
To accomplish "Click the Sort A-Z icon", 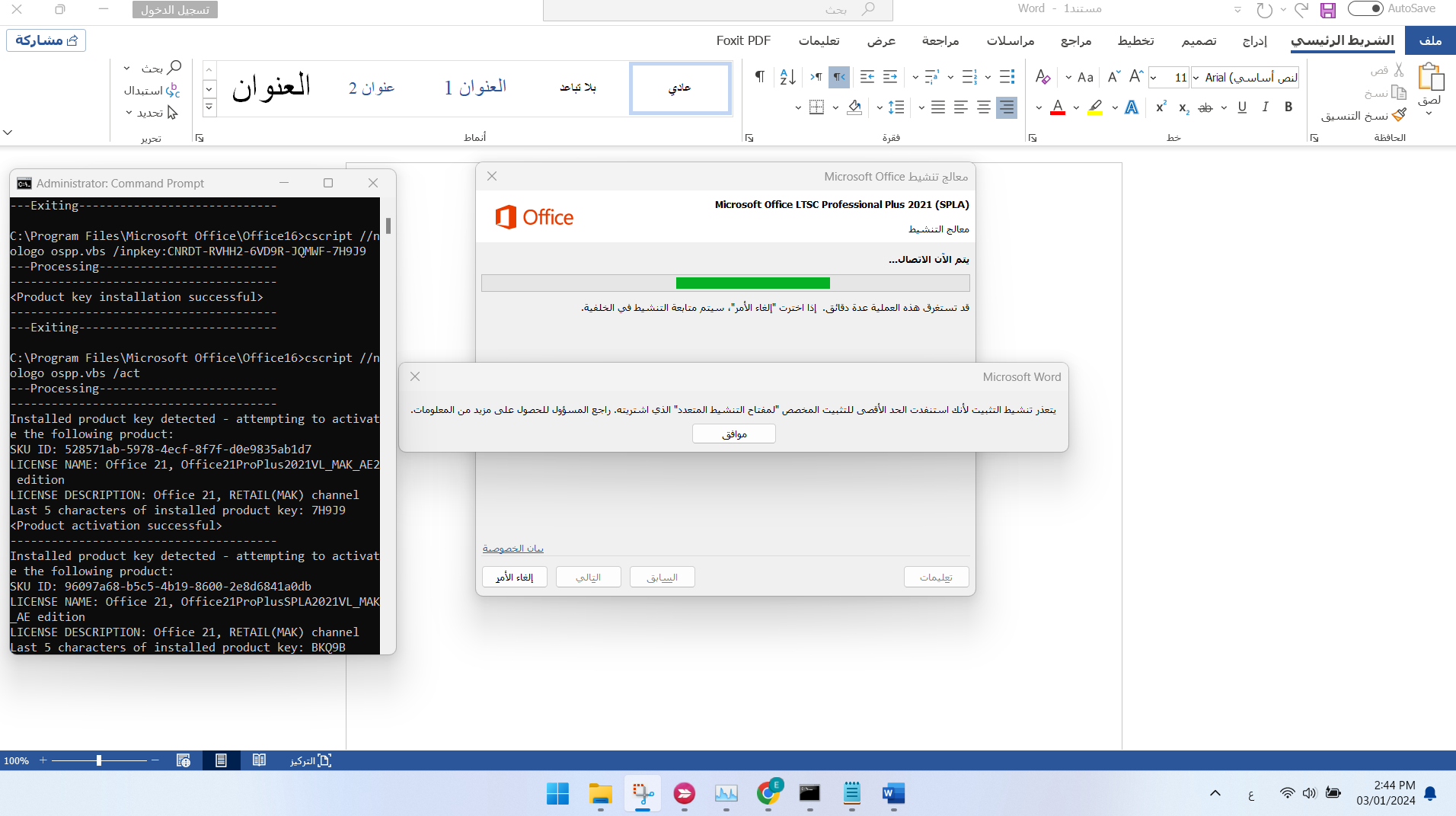I will (788, 77).
